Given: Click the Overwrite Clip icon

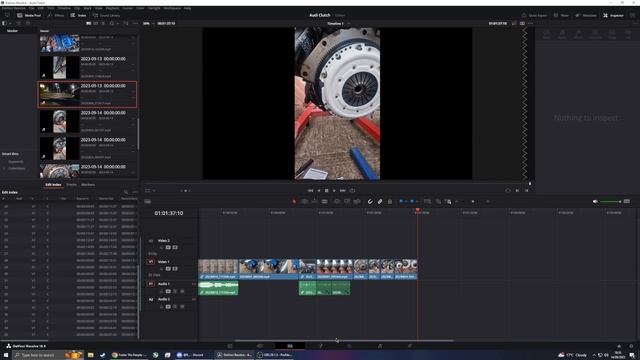Looking at the screenshot, I should tap(347, 201).
